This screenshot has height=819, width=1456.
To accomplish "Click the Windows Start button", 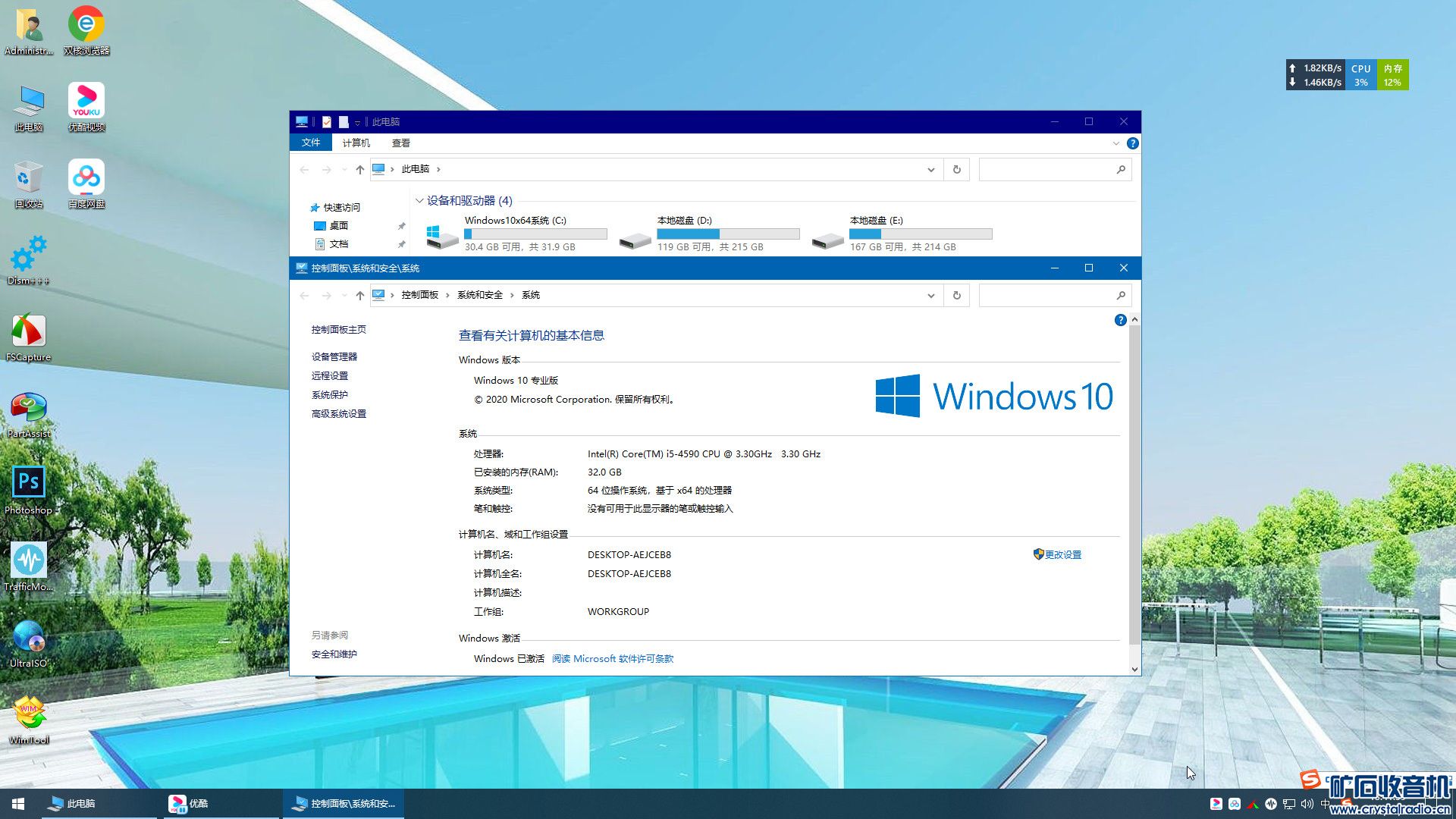I will (x=18, y=803).
